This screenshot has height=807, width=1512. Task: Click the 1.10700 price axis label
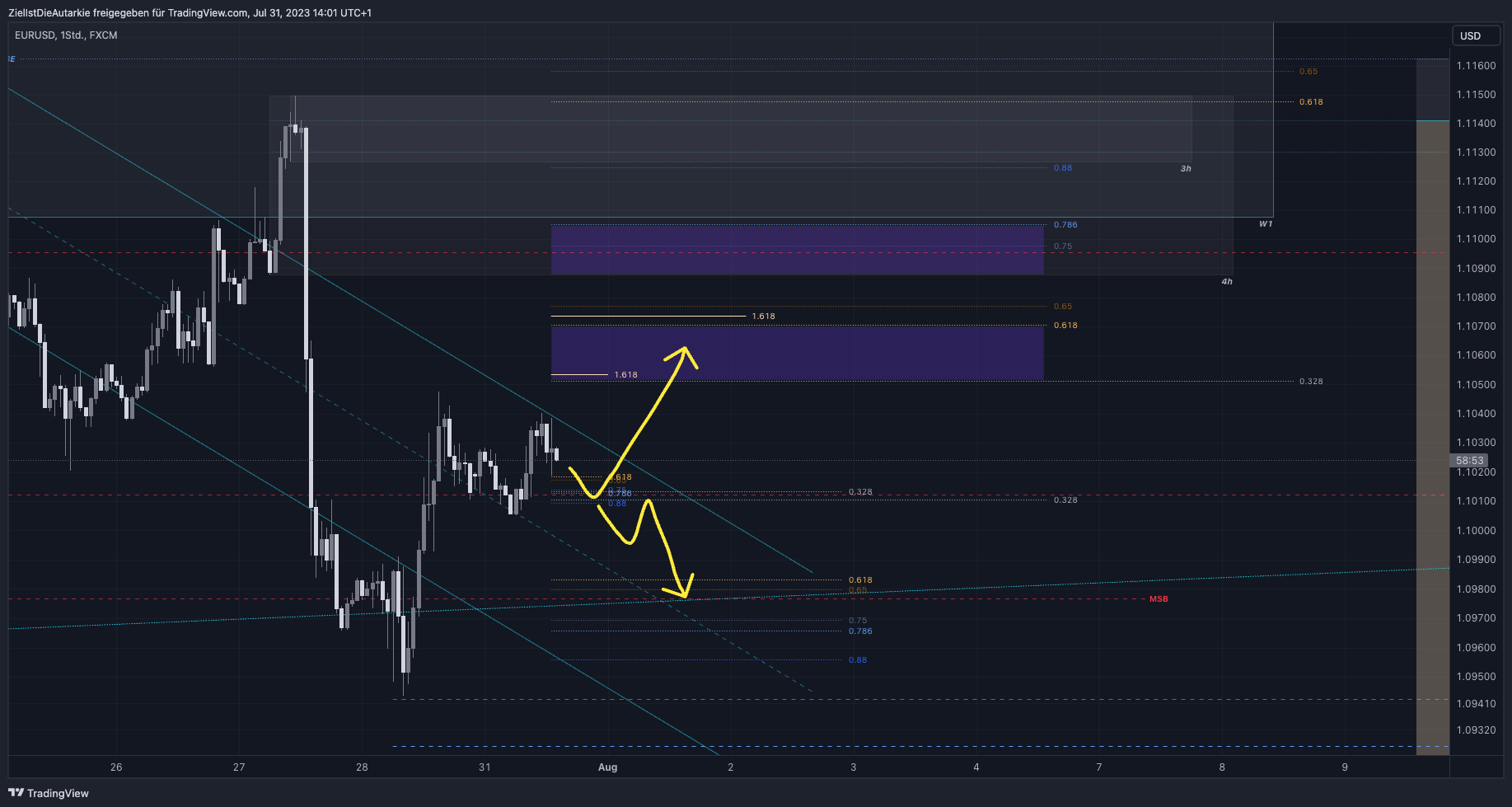tap(1476, 326)
